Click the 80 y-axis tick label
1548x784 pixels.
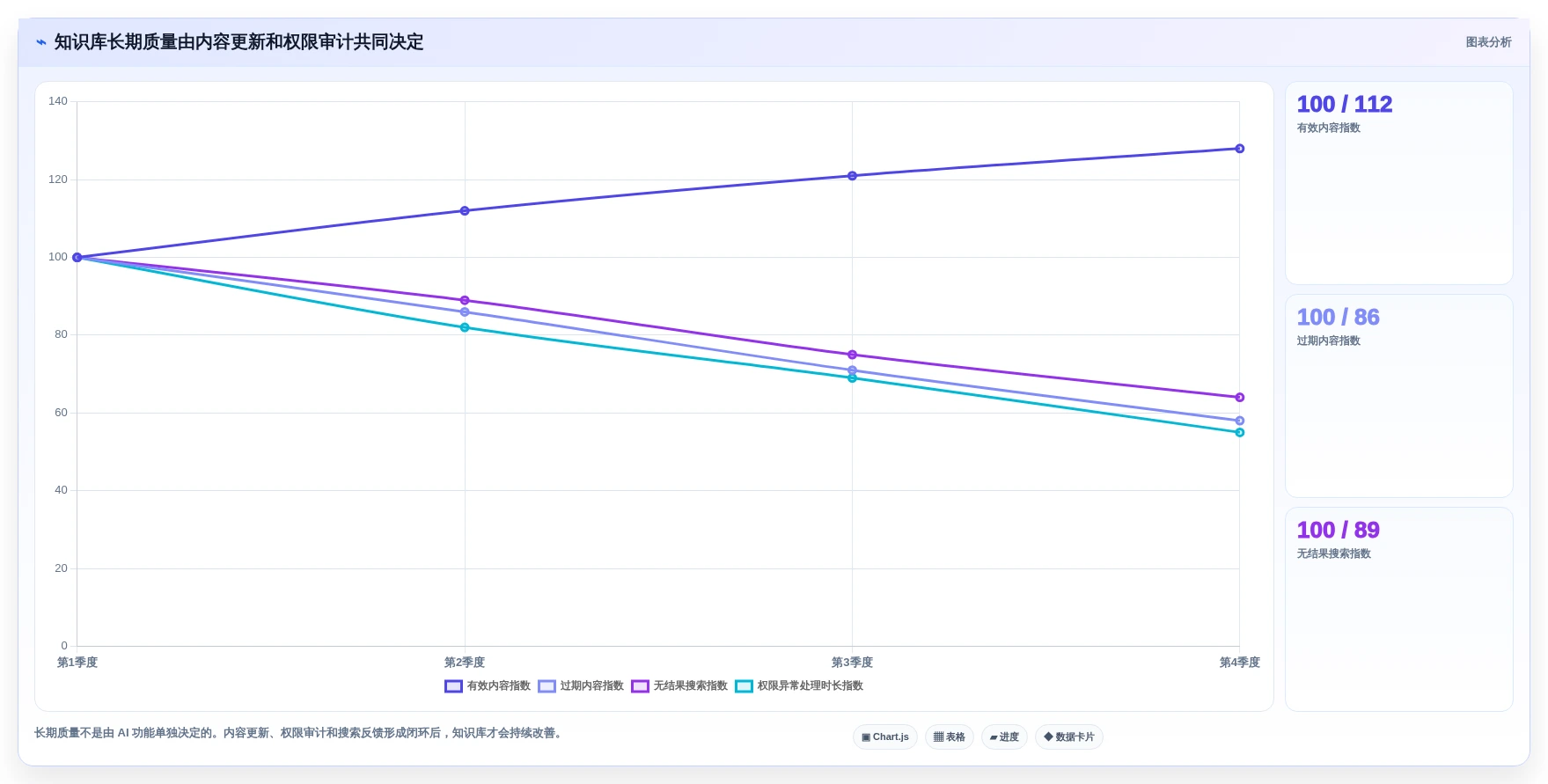click(x=61, y=334)
